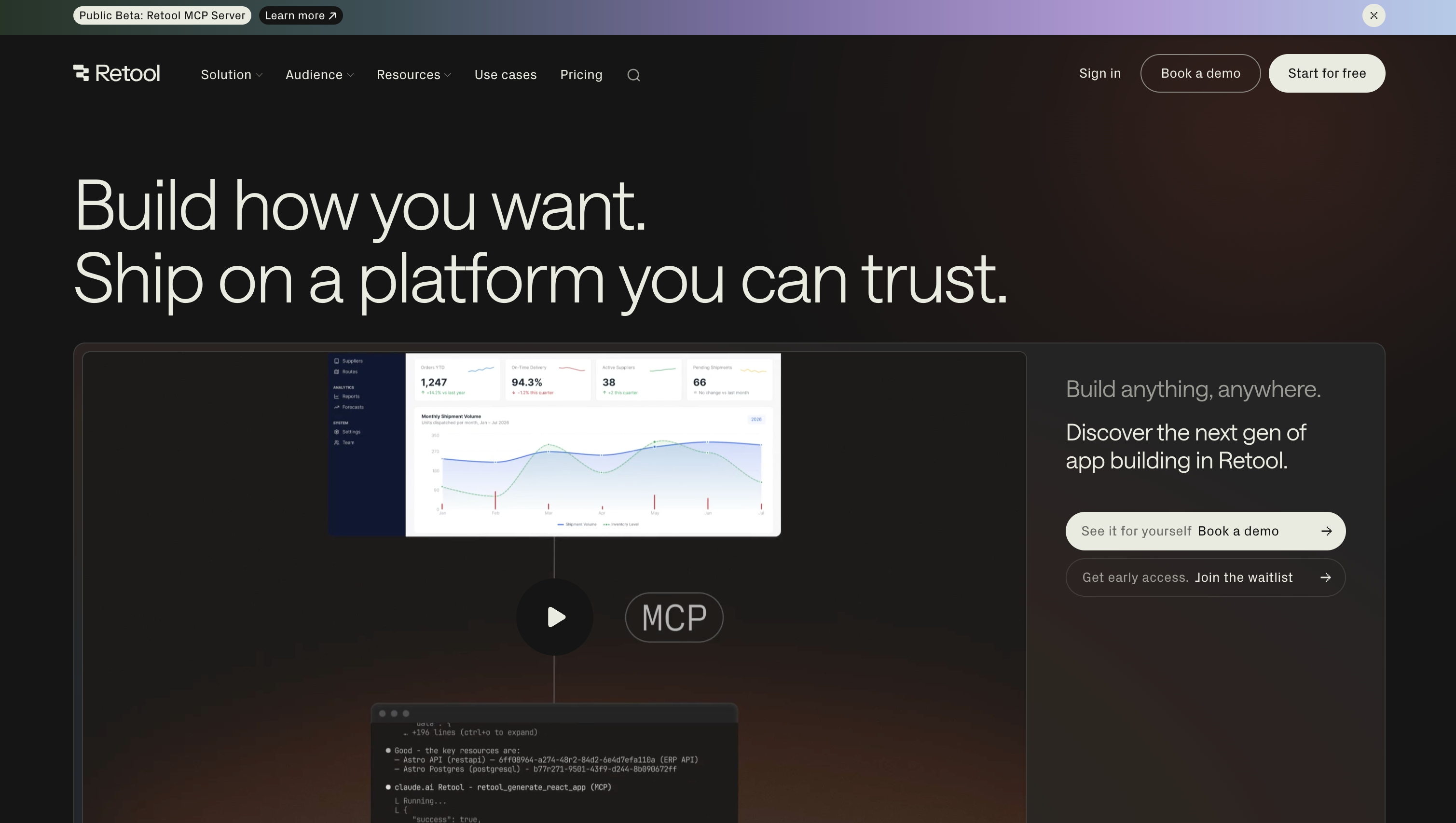
Task: Click Start for free button
Action: point(1327,73)
